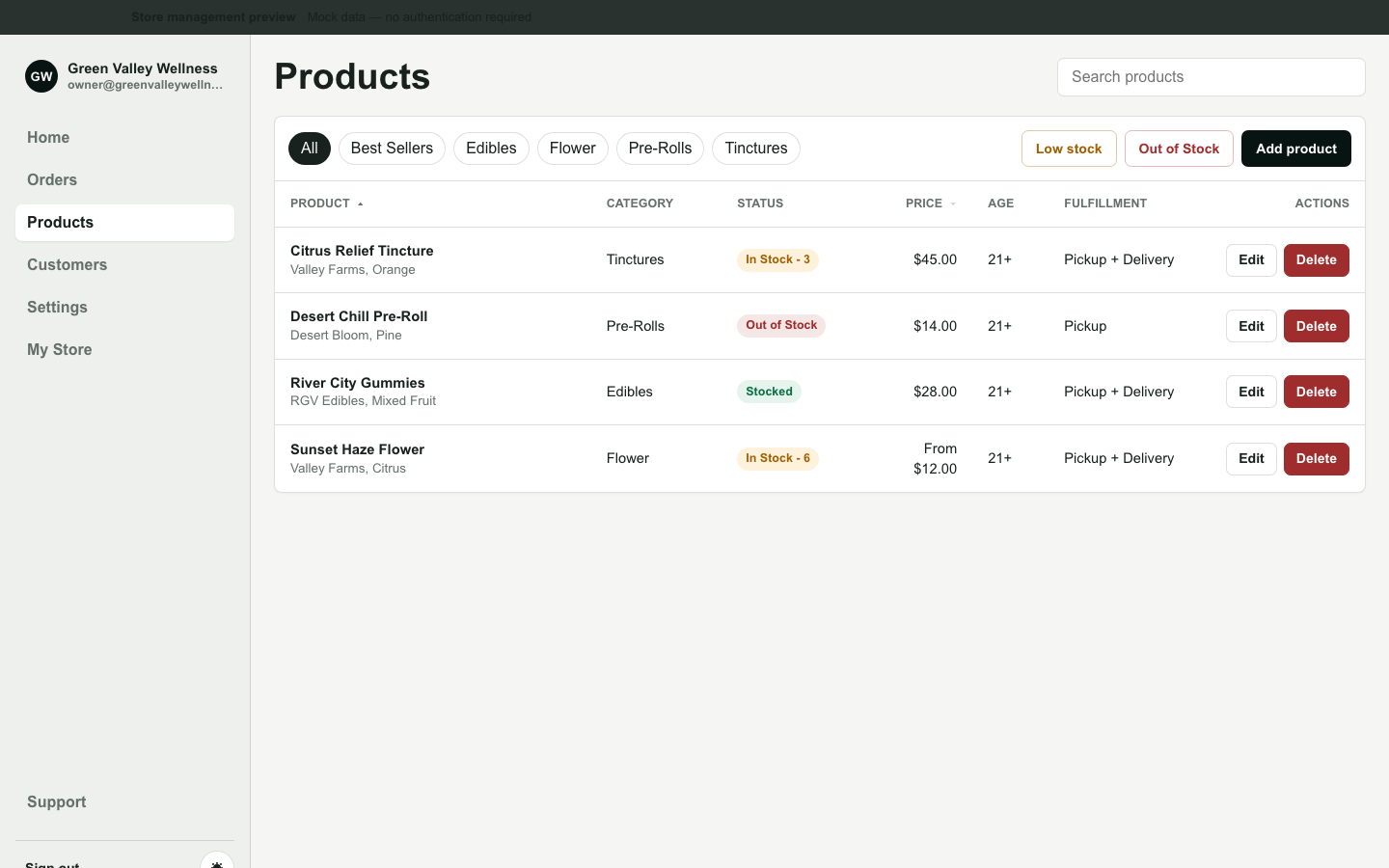Click the River City Gummies name
1389x868 pixels.
[x=358, y=383]
